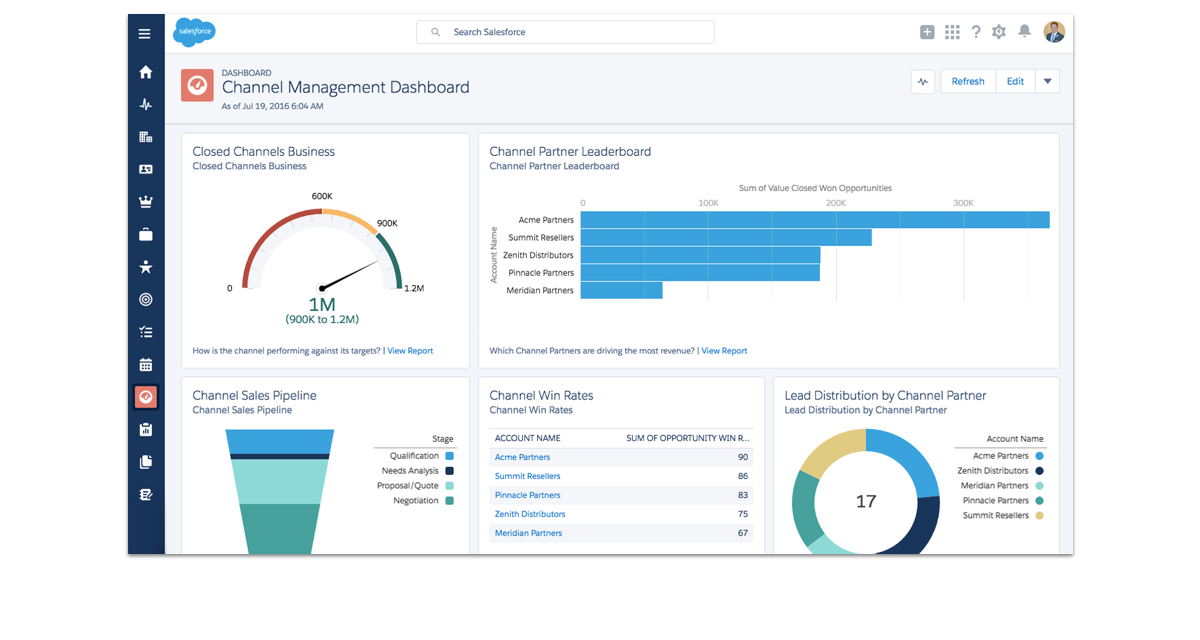
Task: Open the user profile avatar menu
Action: (x=1054, y=32)
